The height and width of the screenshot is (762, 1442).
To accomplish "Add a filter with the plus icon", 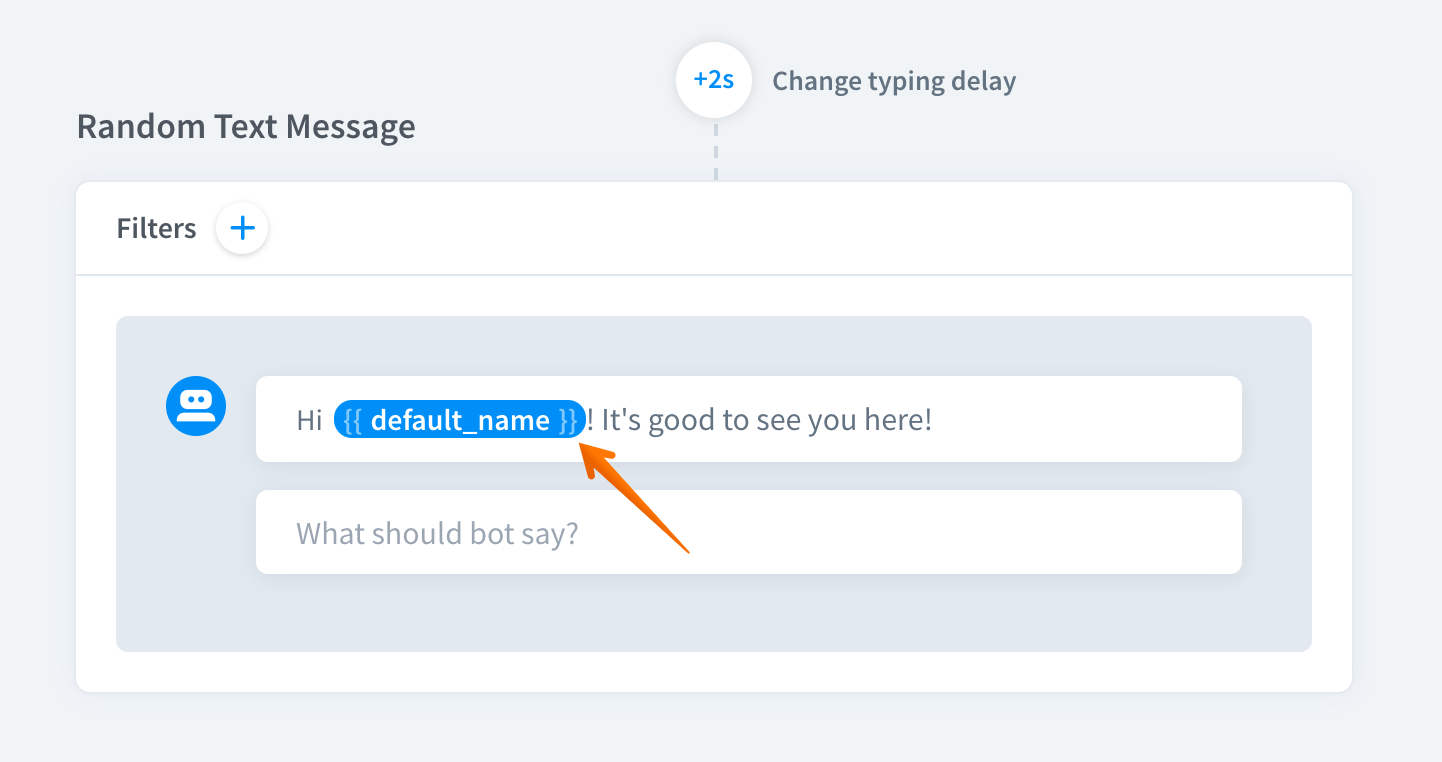I will pyautogui.click(x=242, y=229).
